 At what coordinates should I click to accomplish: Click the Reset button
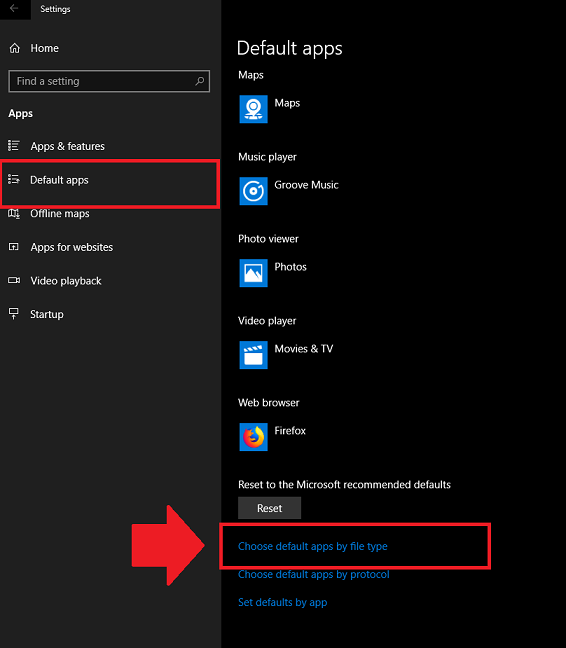coord(269,508)
